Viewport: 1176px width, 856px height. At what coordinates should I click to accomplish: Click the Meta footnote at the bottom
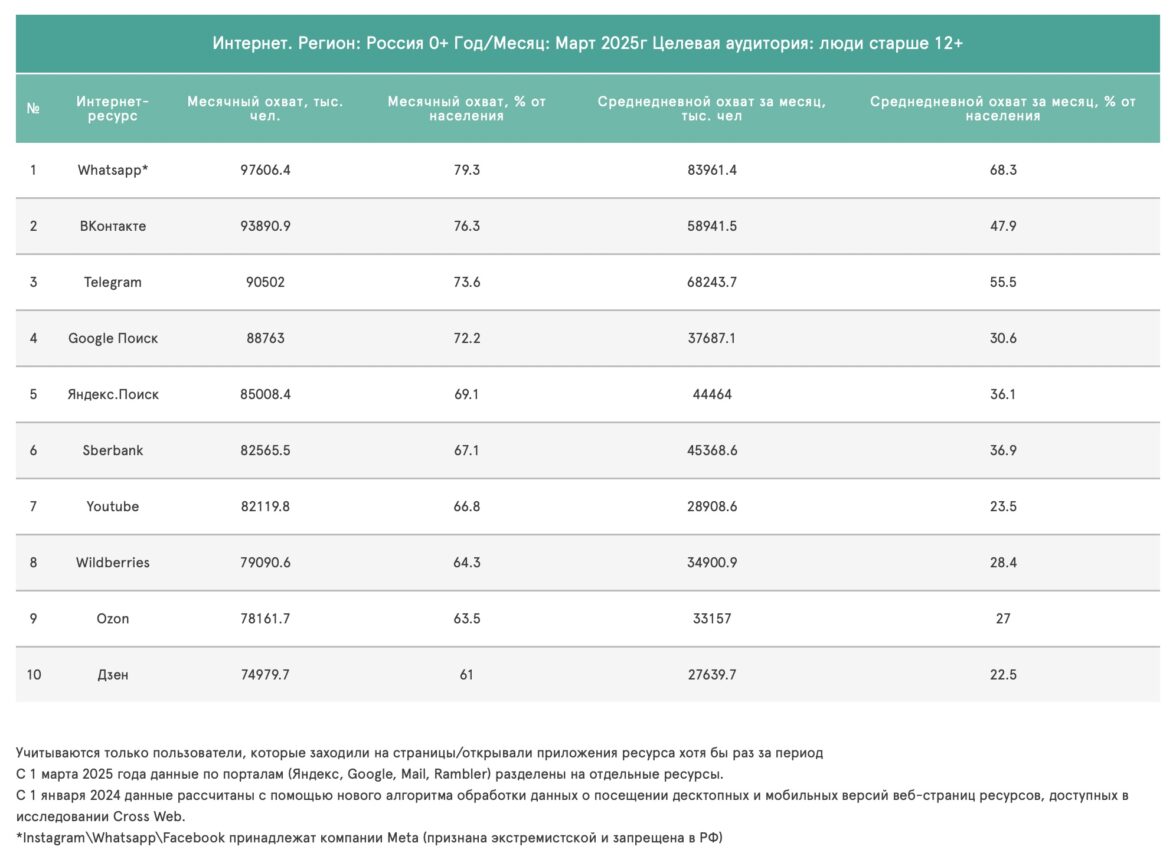click(x=369, y=836)
